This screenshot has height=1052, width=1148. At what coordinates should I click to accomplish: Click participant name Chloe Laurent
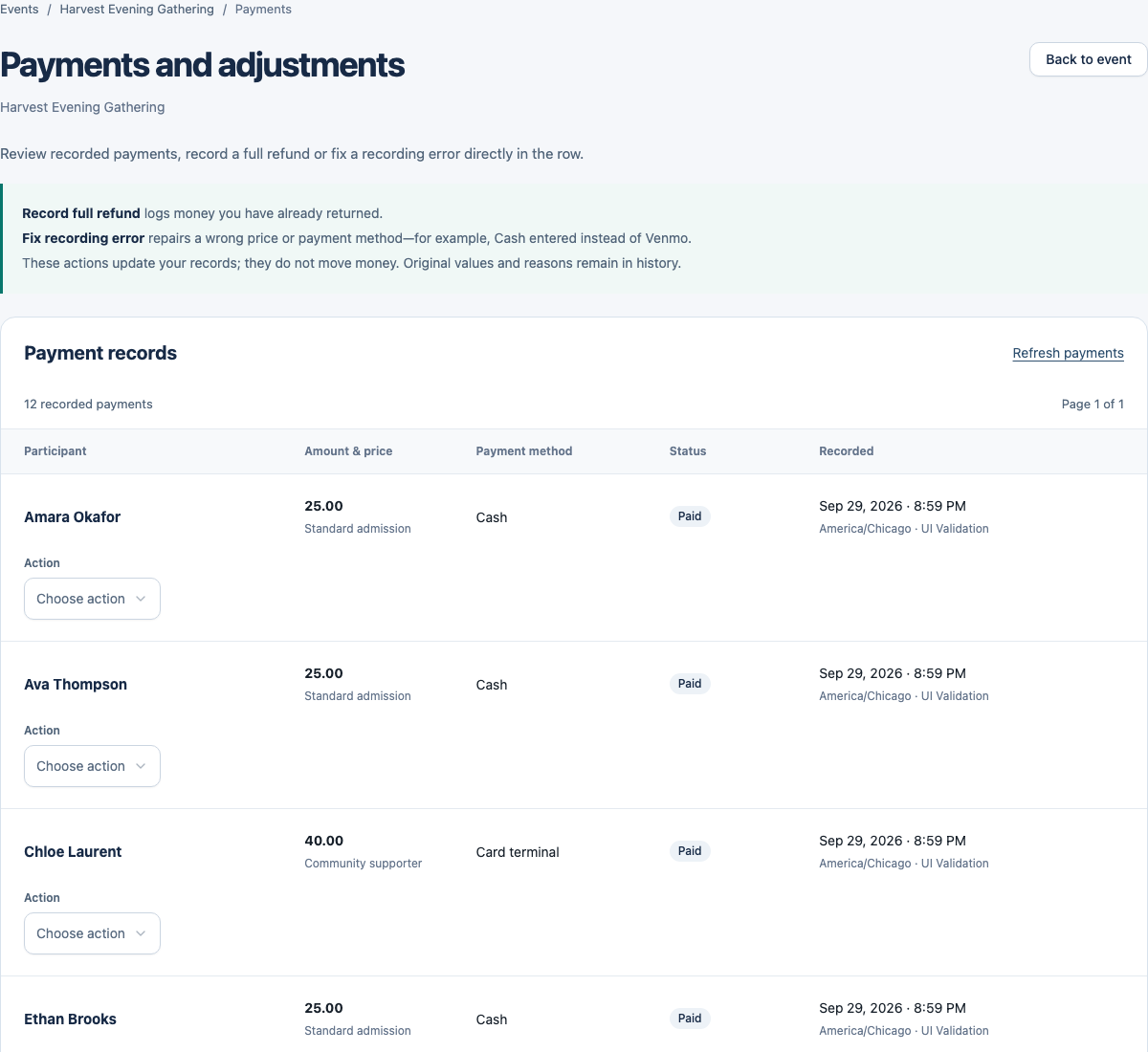[73, 852]
